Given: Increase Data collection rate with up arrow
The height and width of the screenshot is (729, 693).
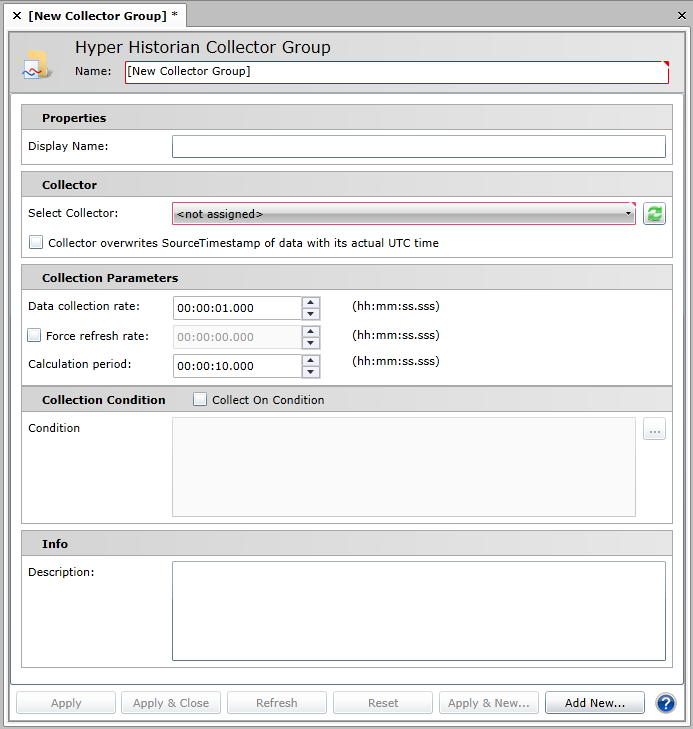Looking at the screenshot, I should [311, 303].
